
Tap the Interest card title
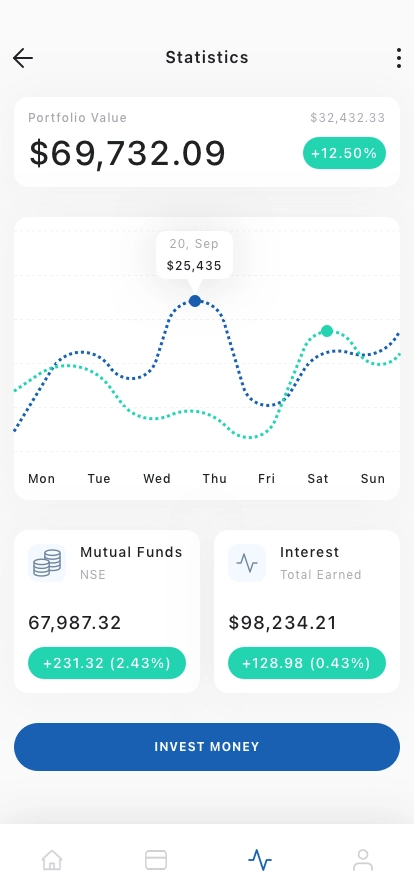(x=309, y=553)
